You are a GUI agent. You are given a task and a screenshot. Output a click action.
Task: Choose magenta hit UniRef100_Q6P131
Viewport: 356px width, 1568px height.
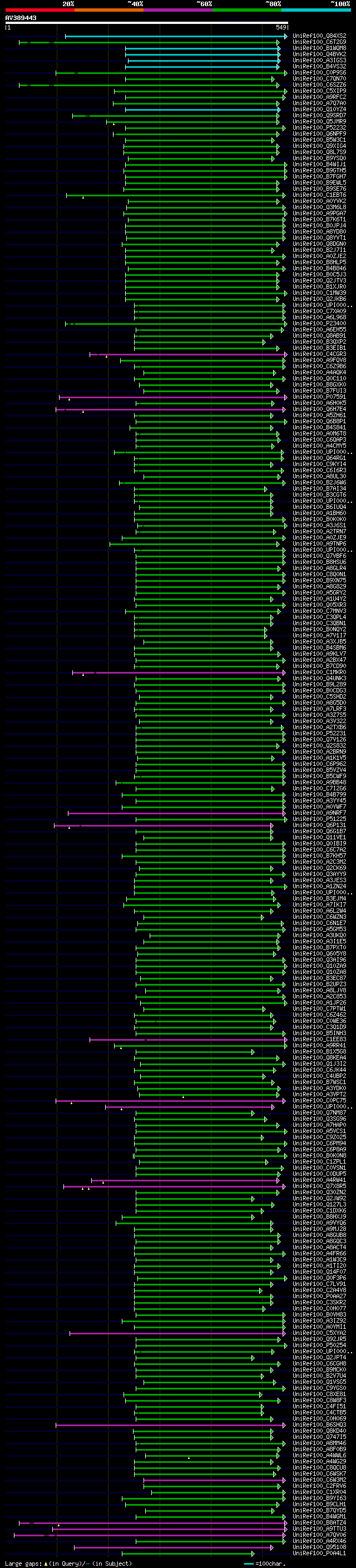[319, 825]
